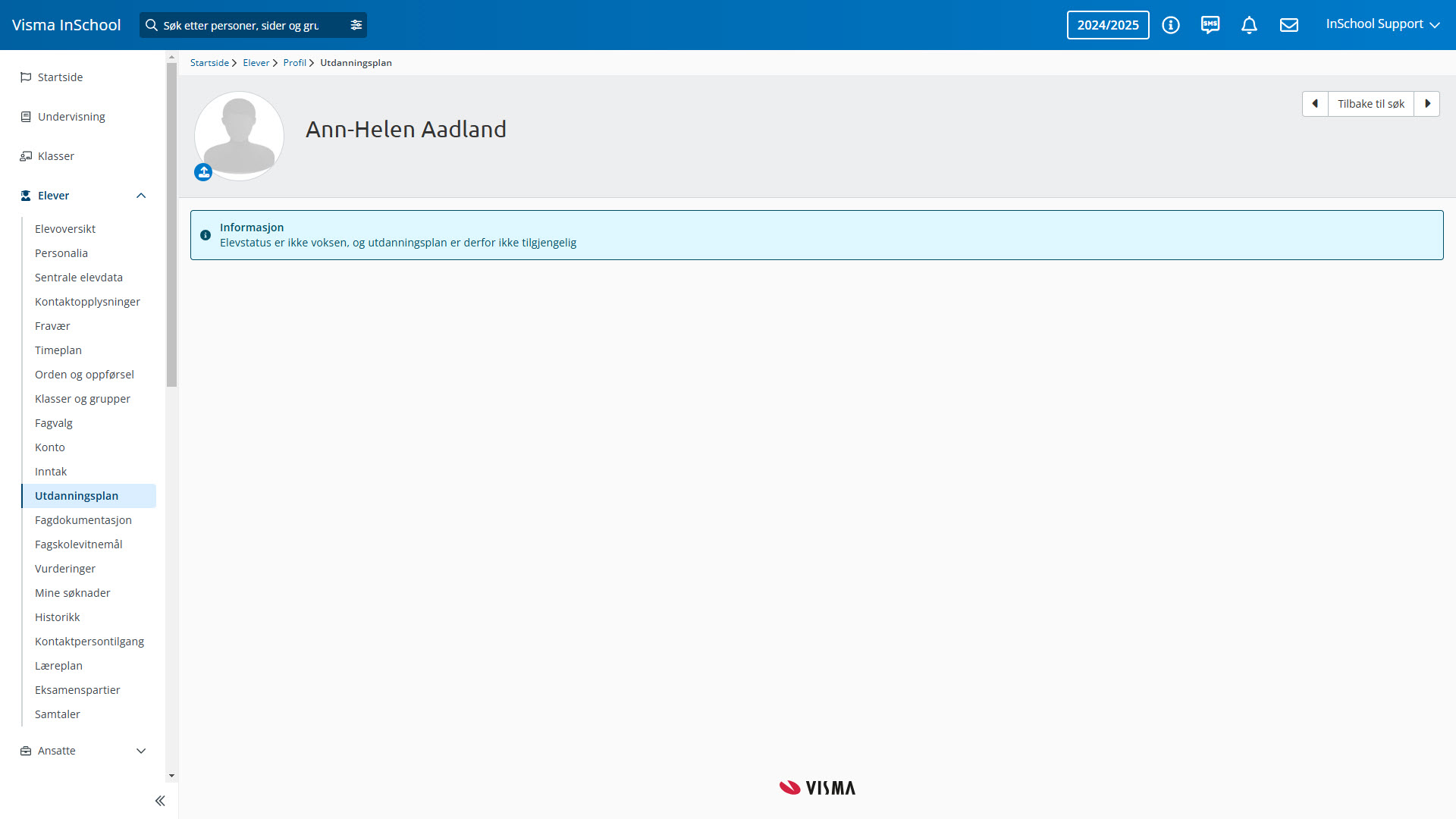Click the Tilbake til søk button
The image size is (1456, 819).
pyautogui.click(x=1370, y=104)
